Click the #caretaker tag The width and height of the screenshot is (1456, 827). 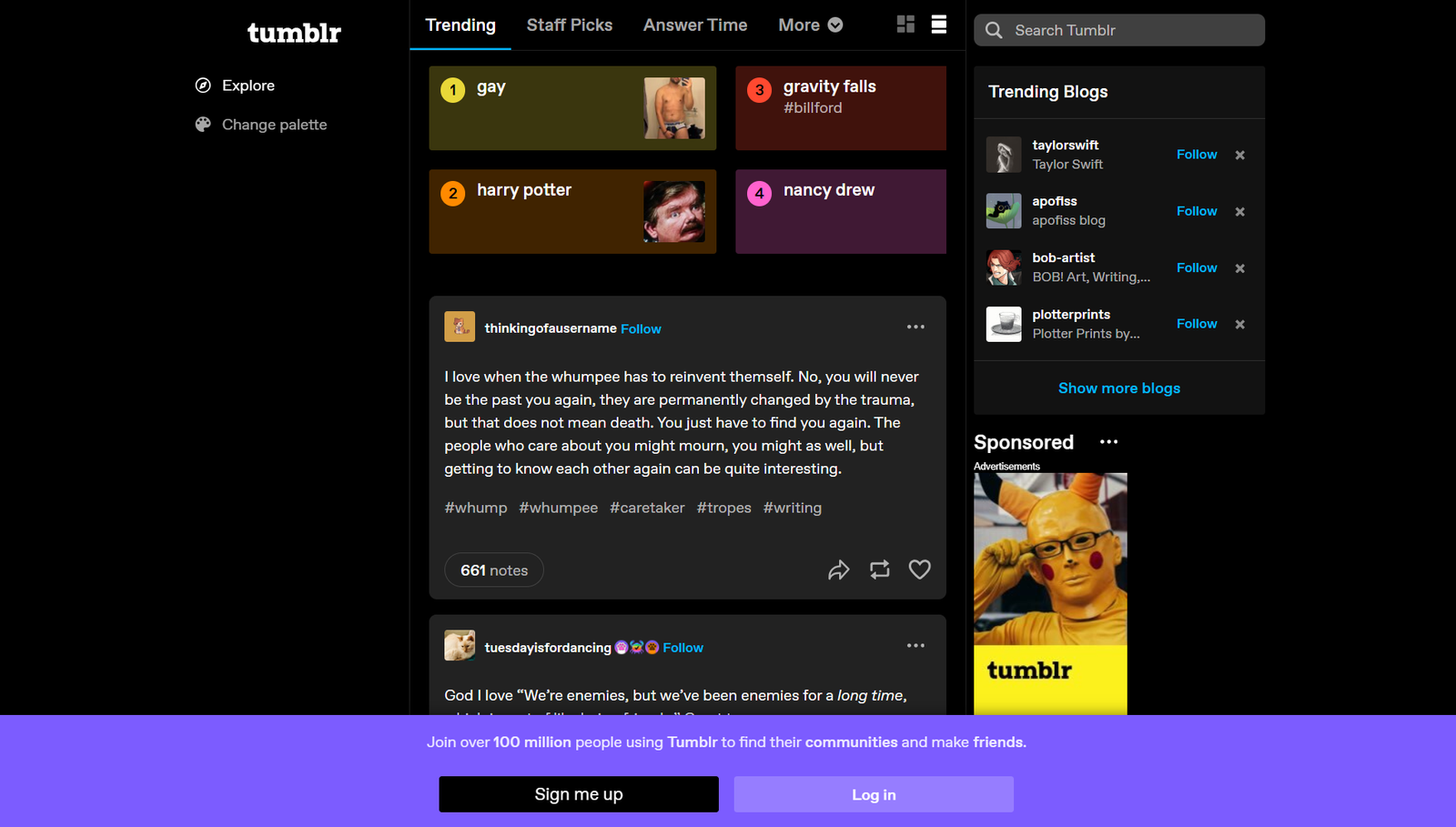[x=647, y=508]
